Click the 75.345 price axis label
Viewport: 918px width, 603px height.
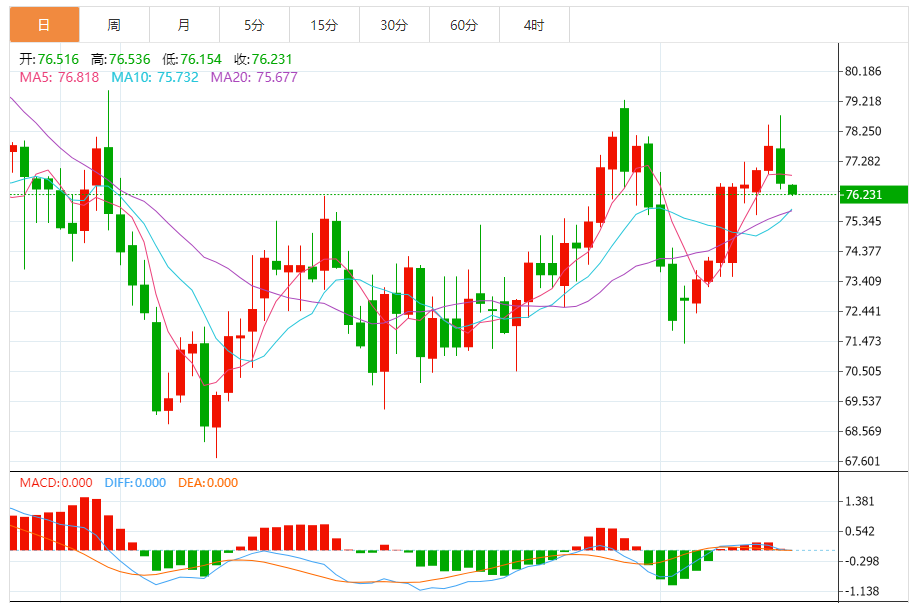coord(863,221)
